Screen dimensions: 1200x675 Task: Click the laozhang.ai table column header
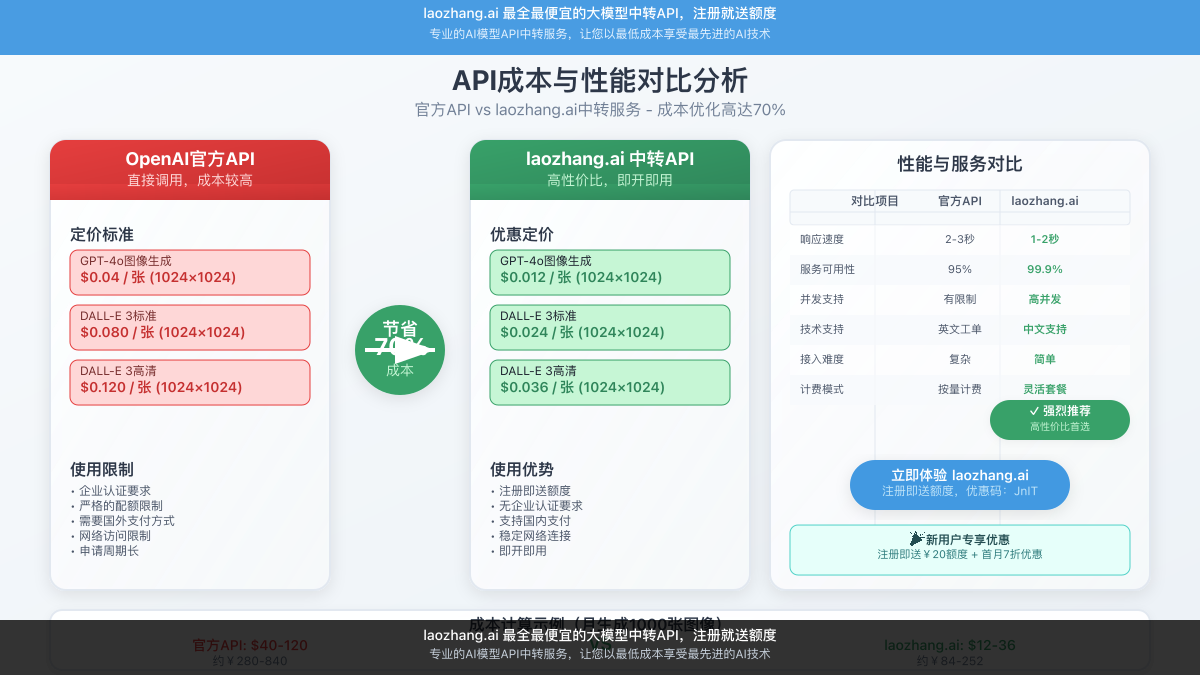[1045, 201]
